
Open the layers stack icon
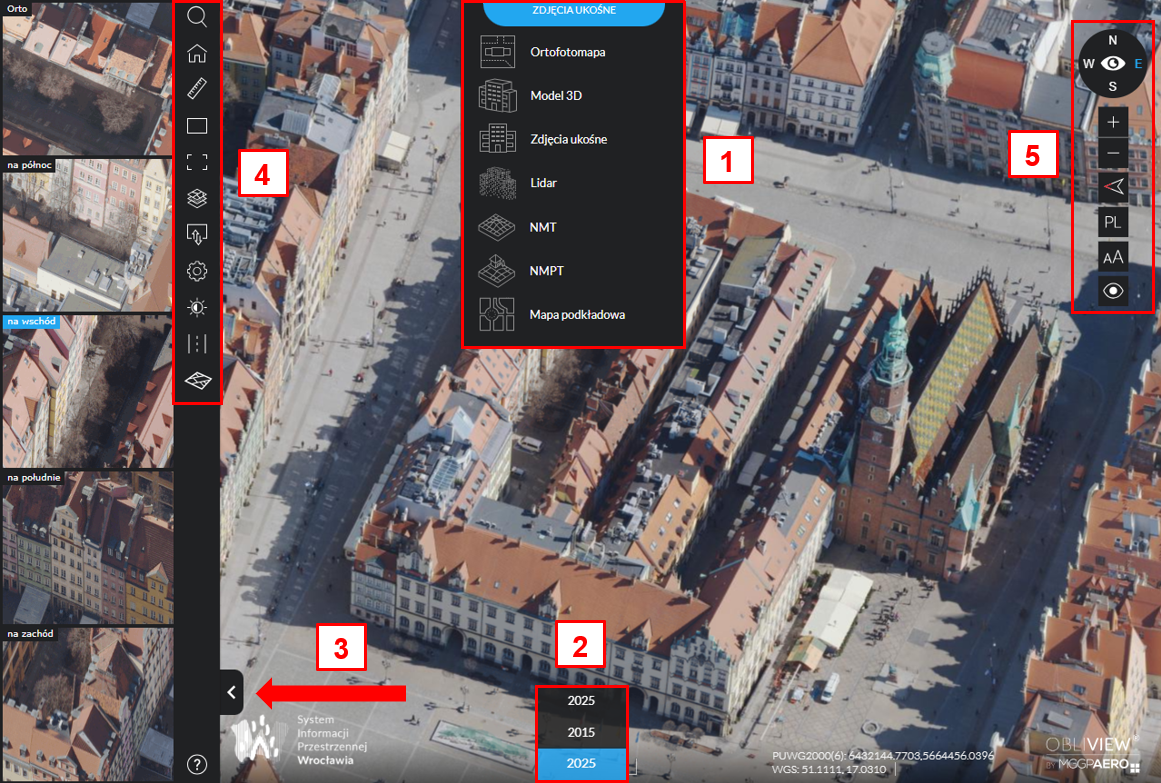point(197,198)
